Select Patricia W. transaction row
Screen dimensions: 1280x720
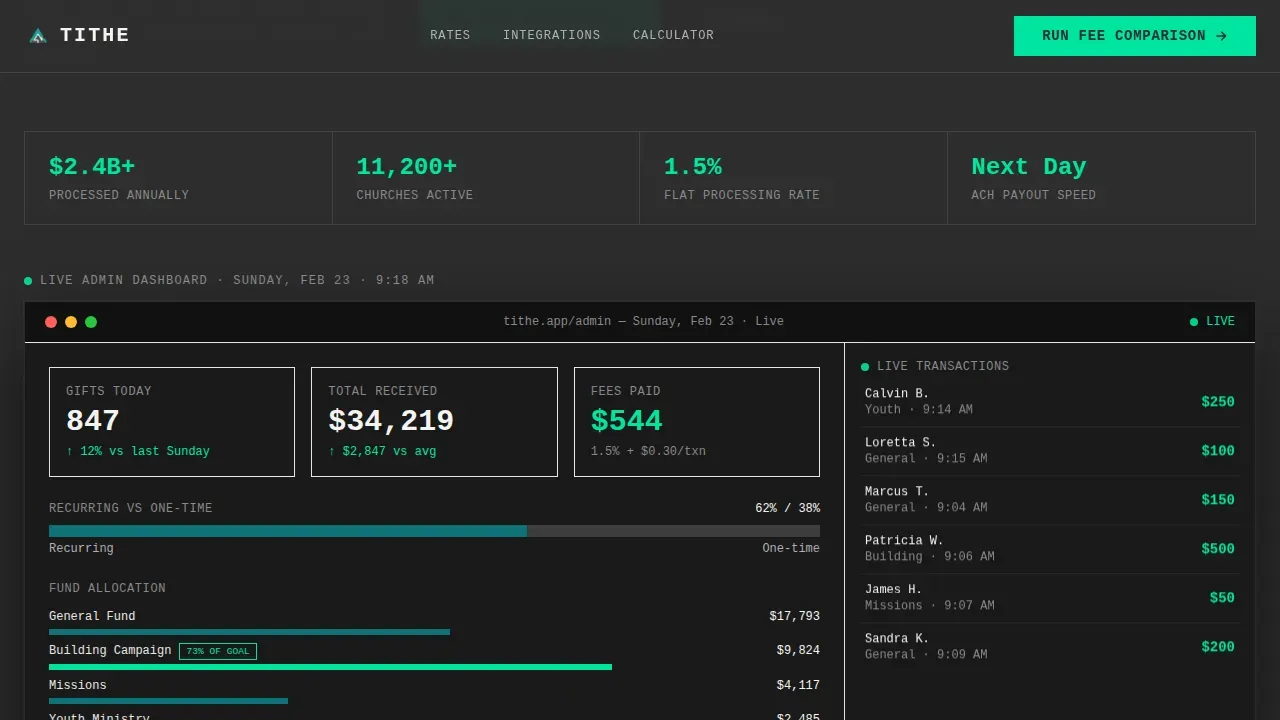point(1050,549)
